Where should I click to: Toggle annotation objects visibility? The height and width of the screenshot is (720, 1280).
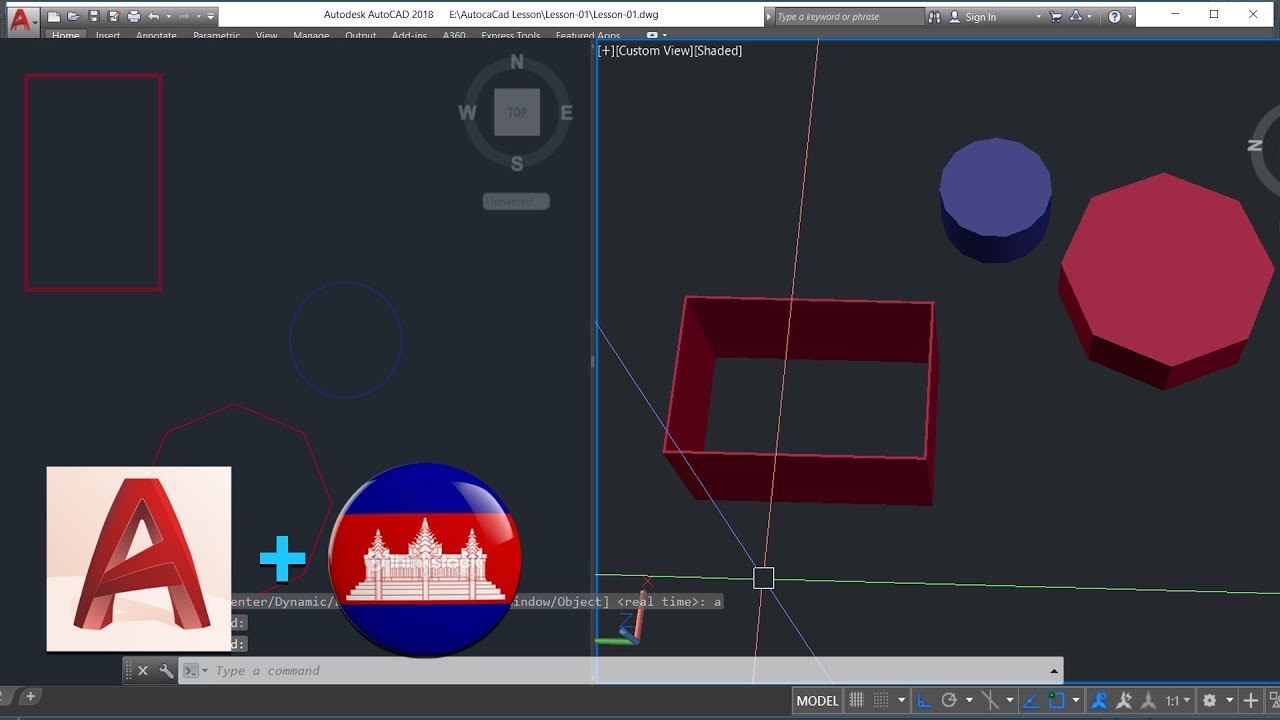point(1100,701)
